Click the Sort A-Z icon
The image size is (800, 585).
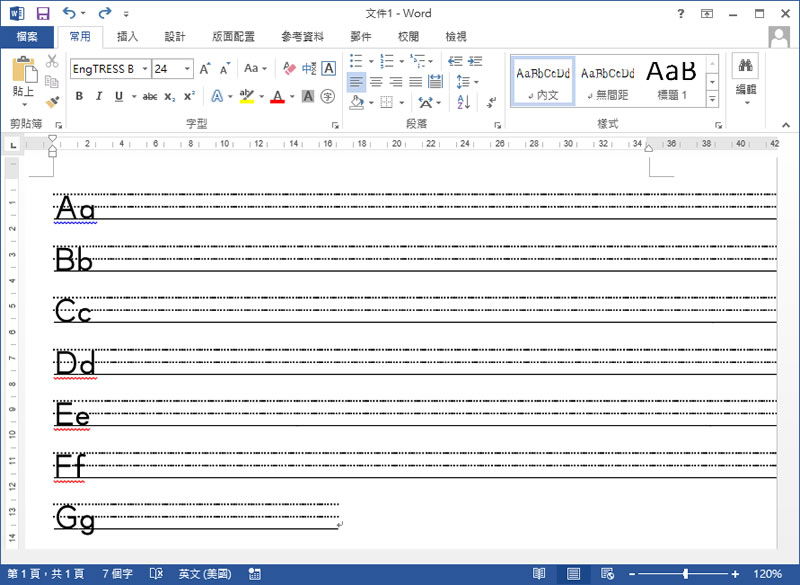point(463,102)
